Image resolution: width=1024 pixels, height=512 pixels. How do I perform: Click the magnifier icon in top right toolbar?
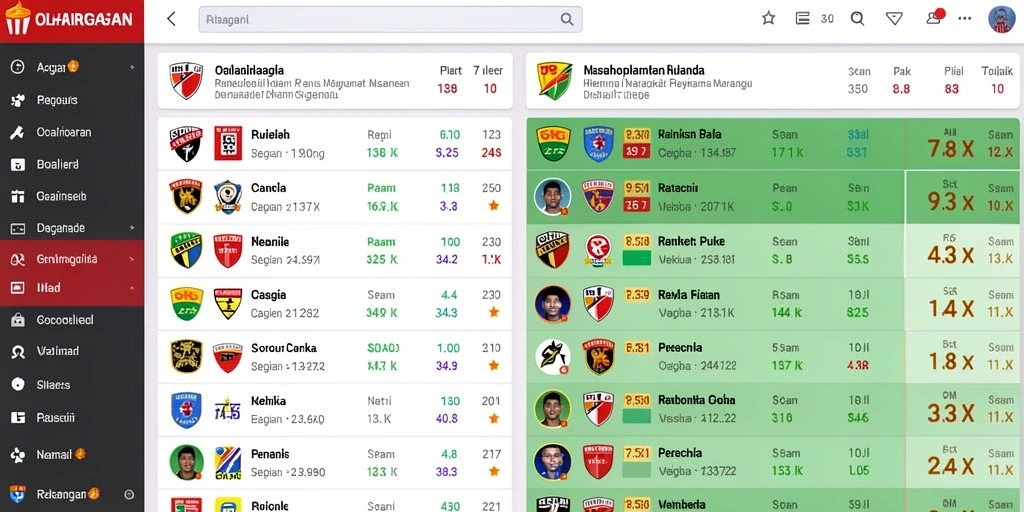tap(857, 18)
